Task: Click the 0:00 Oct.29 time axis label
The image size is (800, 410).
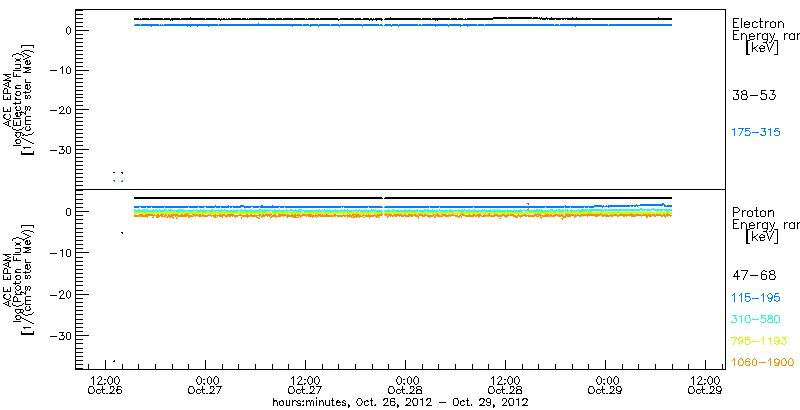Action: [x=606, y=385]
